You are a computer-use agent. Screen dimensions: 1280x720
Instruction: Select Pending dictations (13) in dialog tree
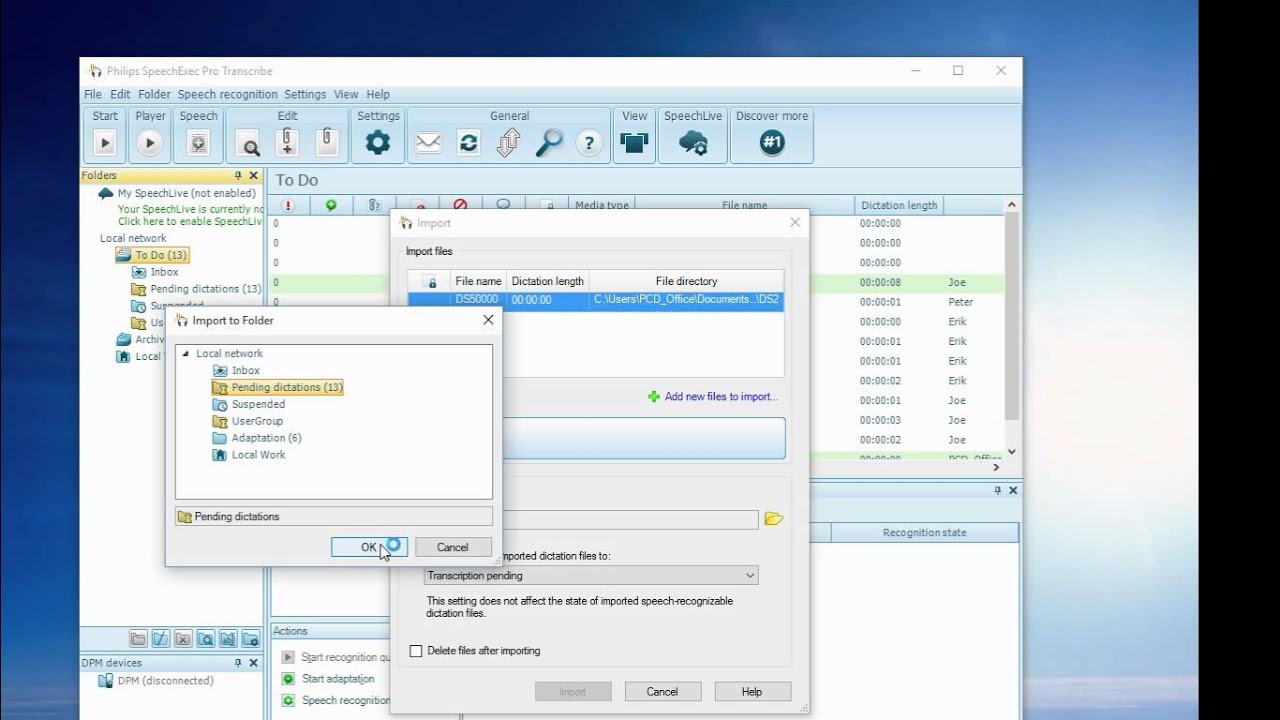click(278, 387)
